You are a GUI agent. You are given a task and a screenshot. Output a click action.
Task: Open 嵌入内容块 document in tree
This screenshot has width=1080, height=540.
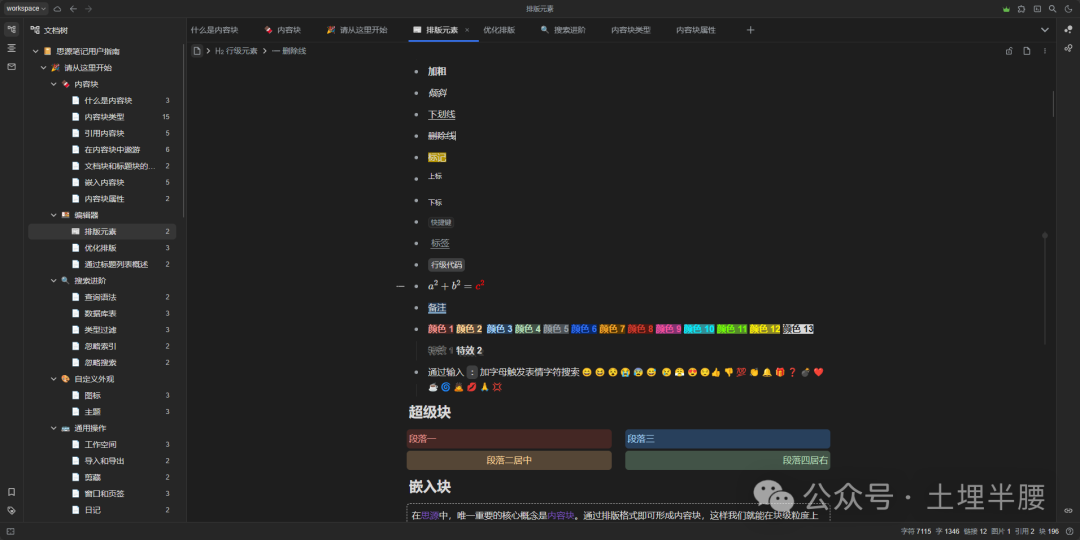tap(102, 183)
